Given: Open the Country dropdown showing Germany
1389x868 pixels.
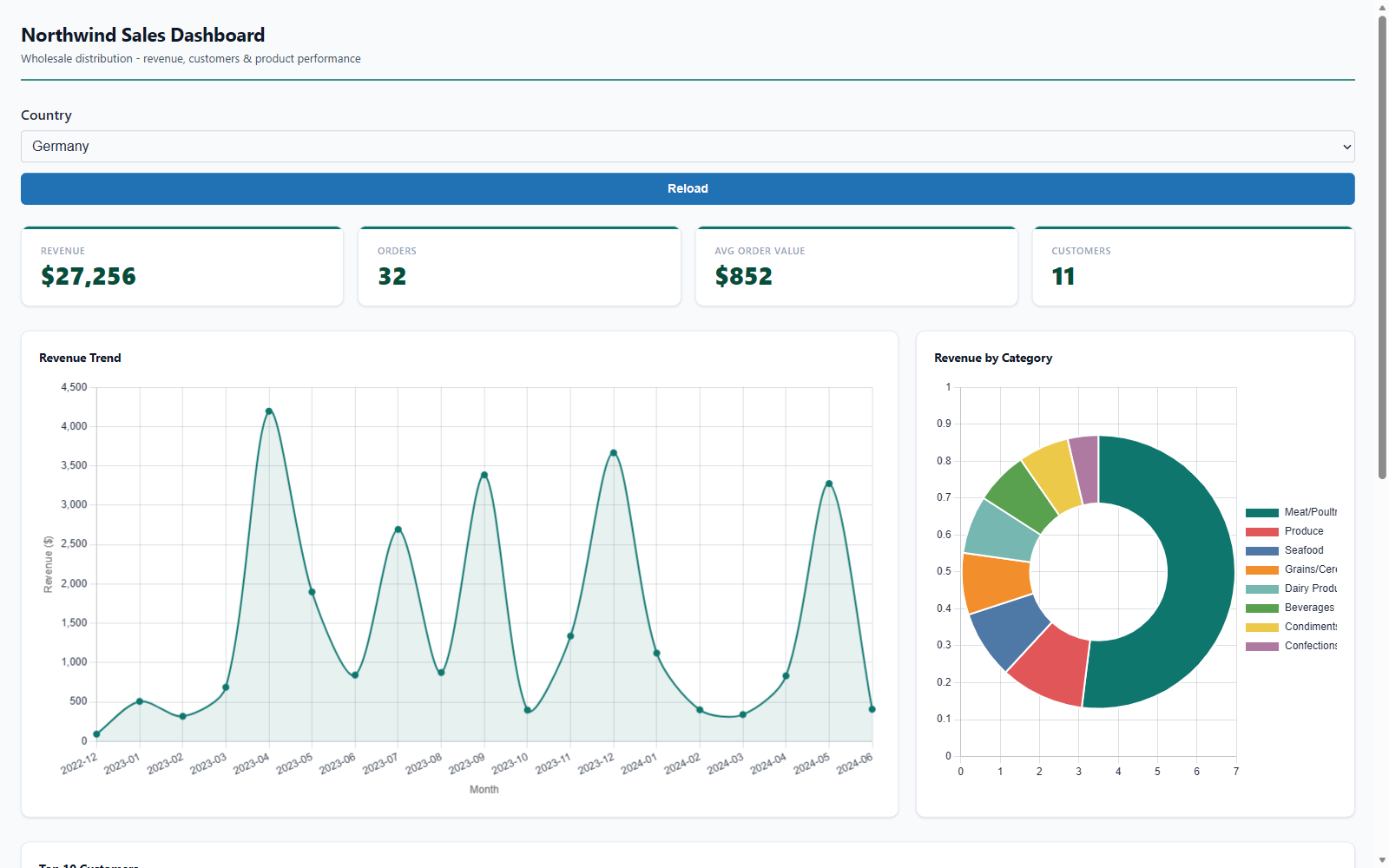Looking at the screenshot, I should (688, 147).
